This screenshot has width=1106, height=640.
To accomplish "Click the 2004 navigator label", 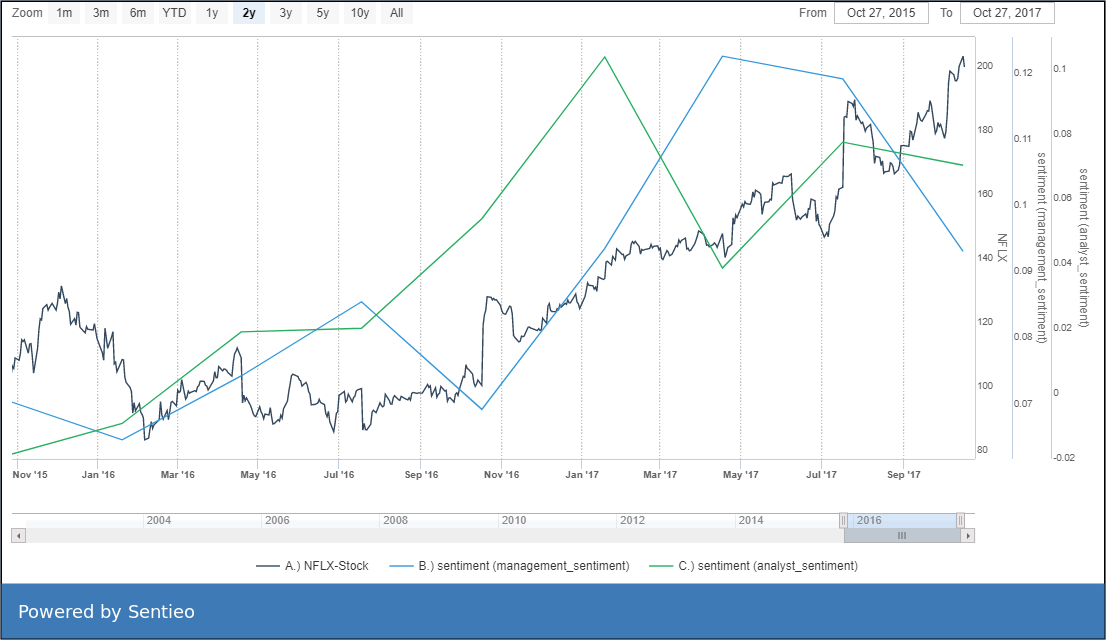I will 159,520.
